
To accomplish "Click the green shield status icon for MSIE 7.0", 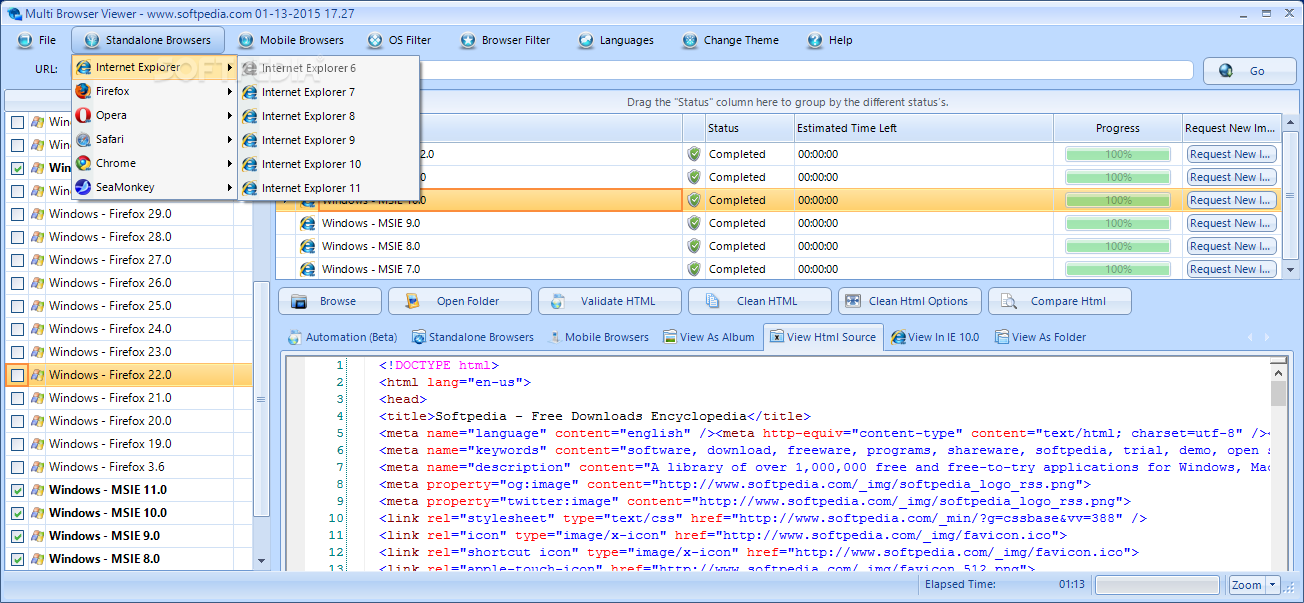I will (x=694, y=269).
